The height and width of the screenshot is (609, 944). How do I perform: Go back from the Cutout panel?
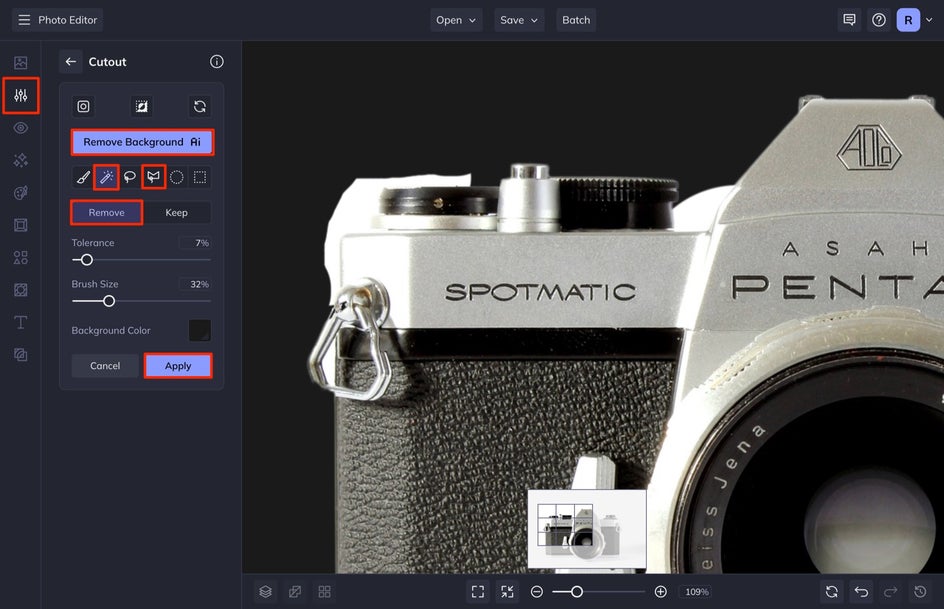coord(70,61)
